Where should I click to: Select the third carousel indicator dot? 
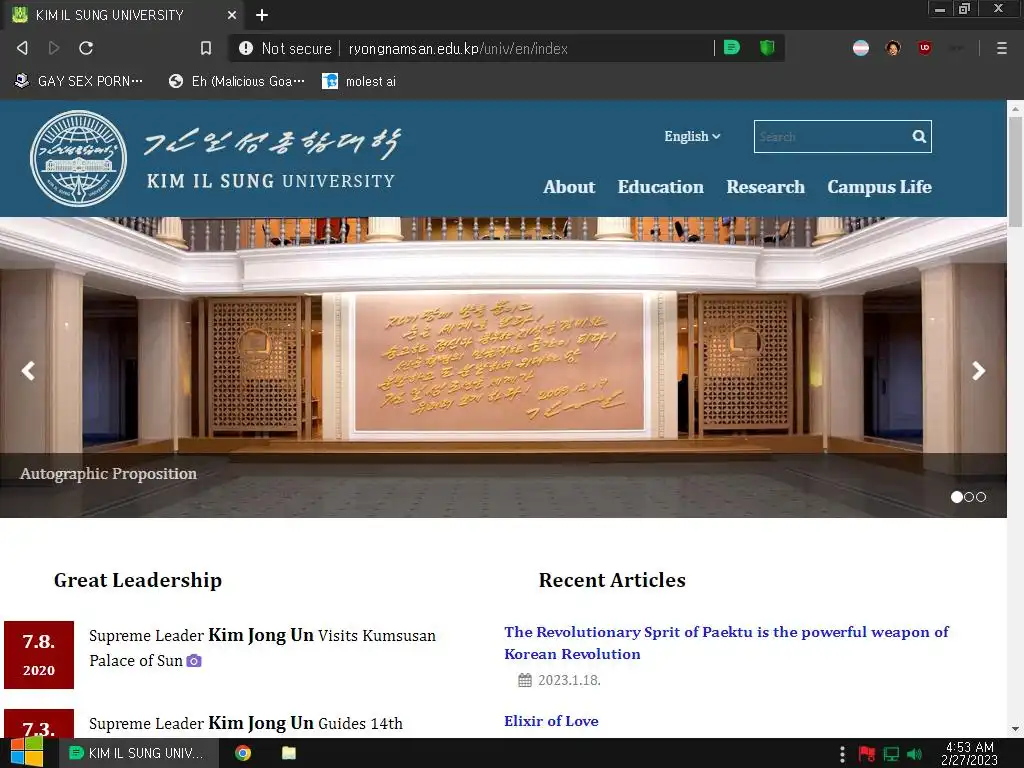[981, 497]
